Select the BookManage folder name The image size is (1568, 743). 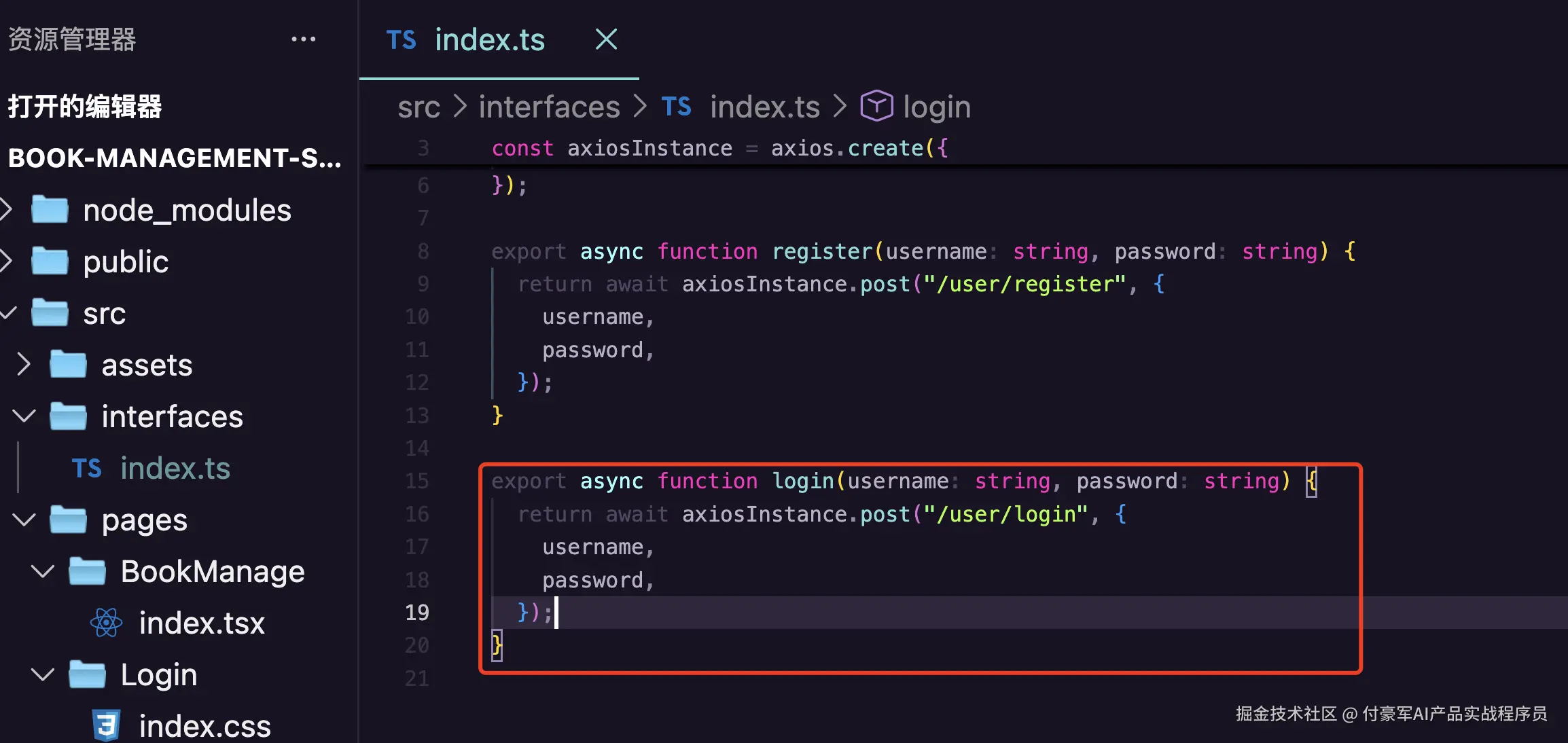click(213, 571)
